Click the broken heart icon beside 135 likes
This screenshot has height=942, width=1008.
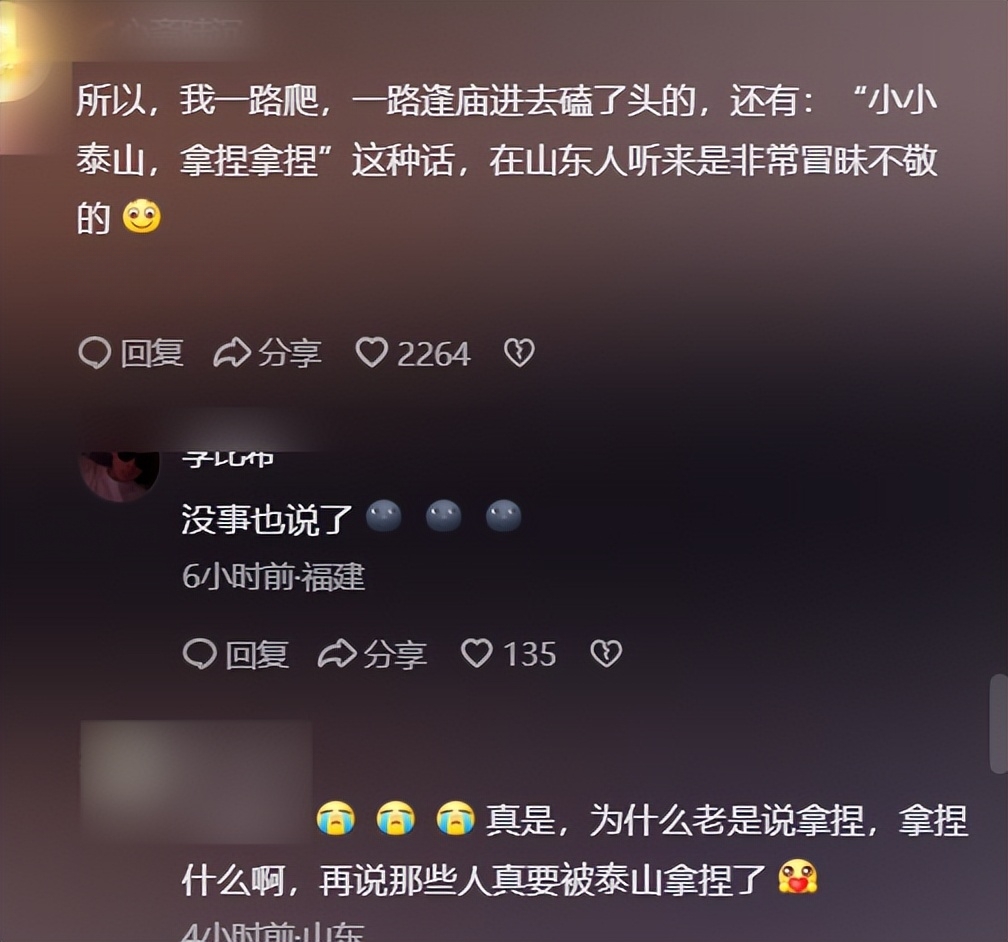pyautogui.click(x=606, y=654)
